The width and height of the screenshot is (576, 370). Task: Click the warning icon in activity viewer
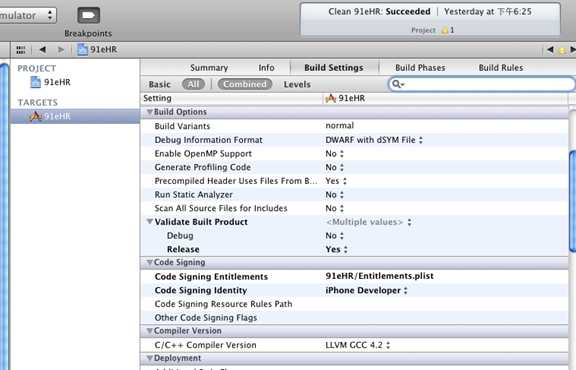coord(444,30)
